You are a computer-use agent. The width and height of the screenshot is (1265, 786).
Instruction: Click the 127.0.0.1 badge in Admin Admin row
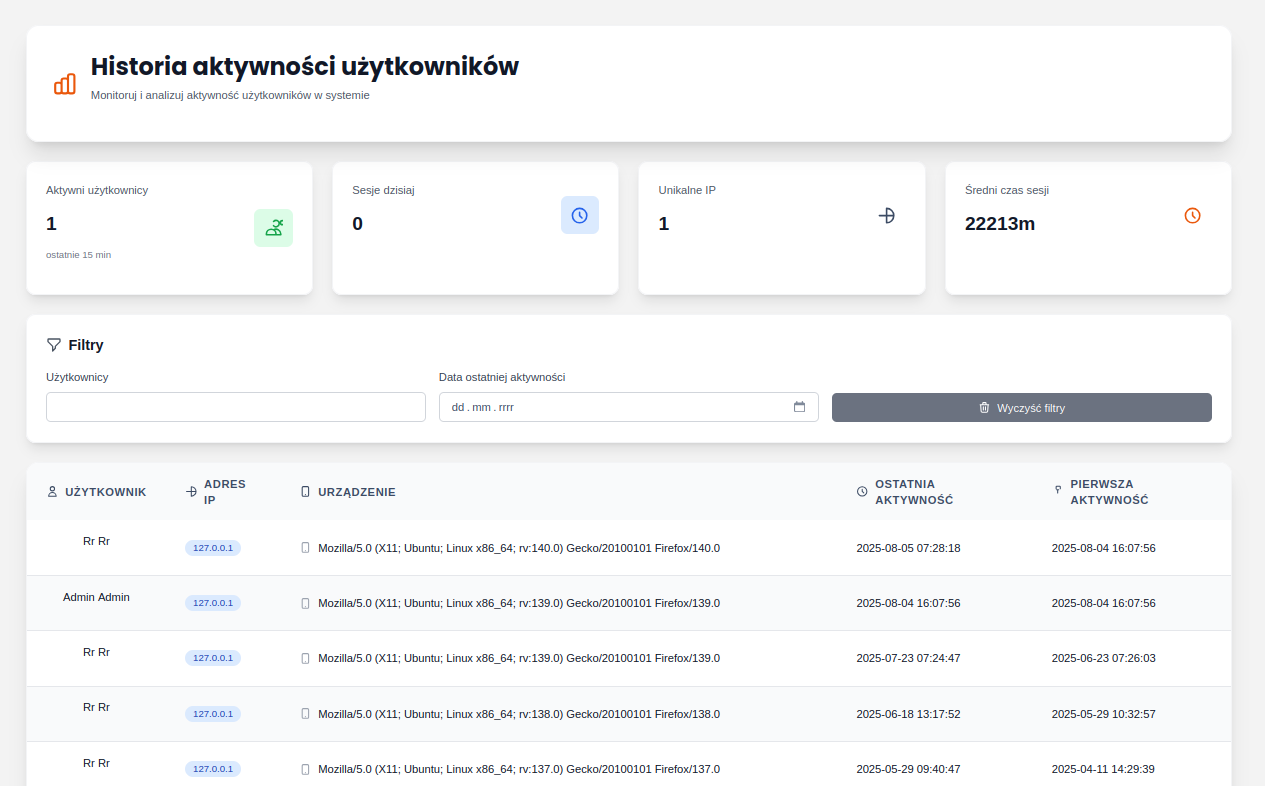(213, 603)
